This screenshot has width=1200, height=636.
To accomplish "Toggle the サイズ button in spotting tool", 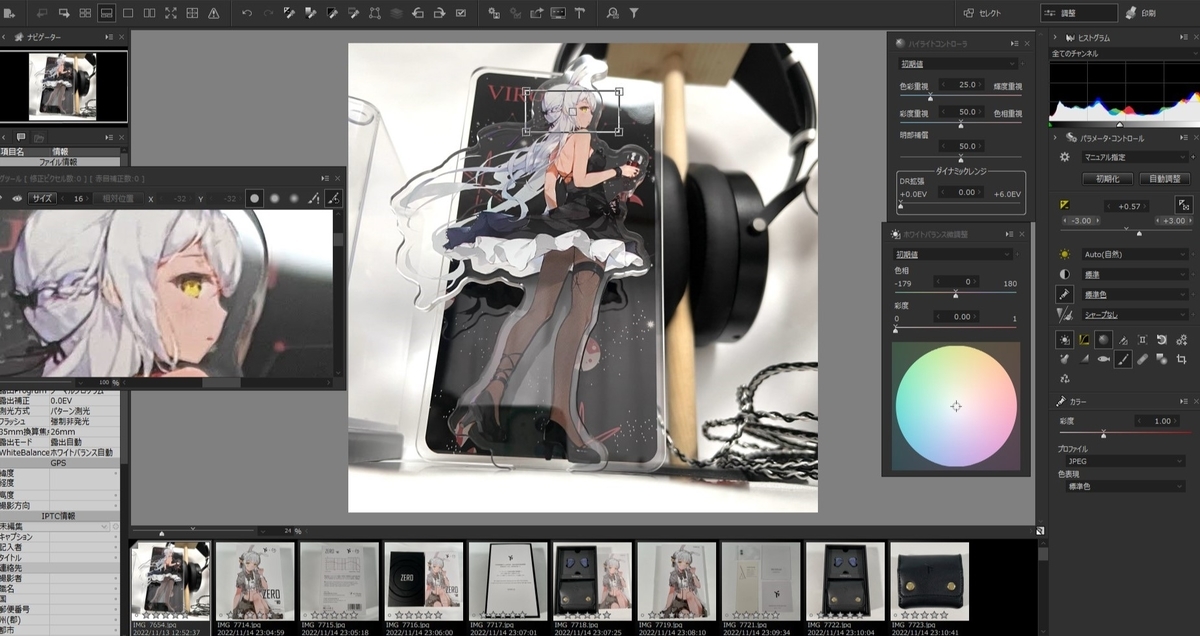I will (x=42, y=198).
